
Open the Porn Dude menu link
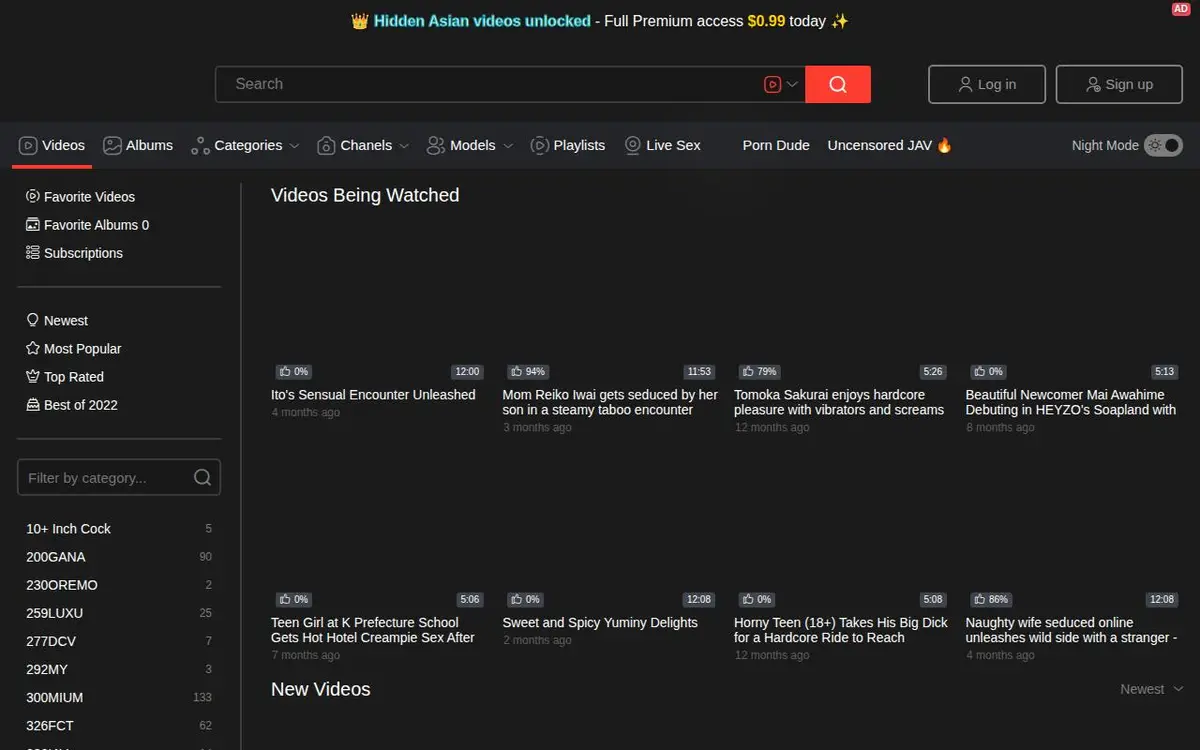tap(776, 145)
